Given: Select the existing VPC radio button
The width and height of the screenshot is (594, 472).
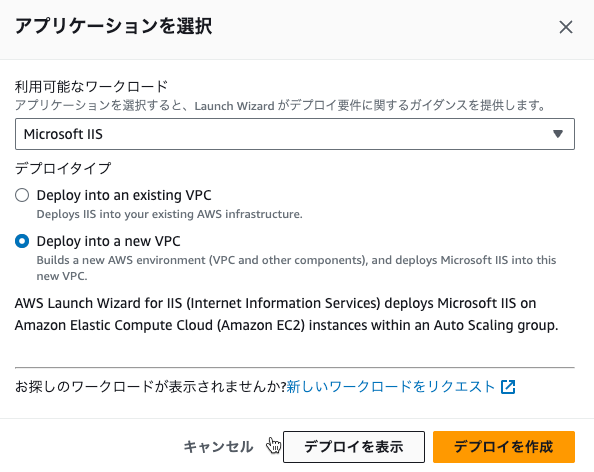Looking at the screenshot, I should point(22,195).
